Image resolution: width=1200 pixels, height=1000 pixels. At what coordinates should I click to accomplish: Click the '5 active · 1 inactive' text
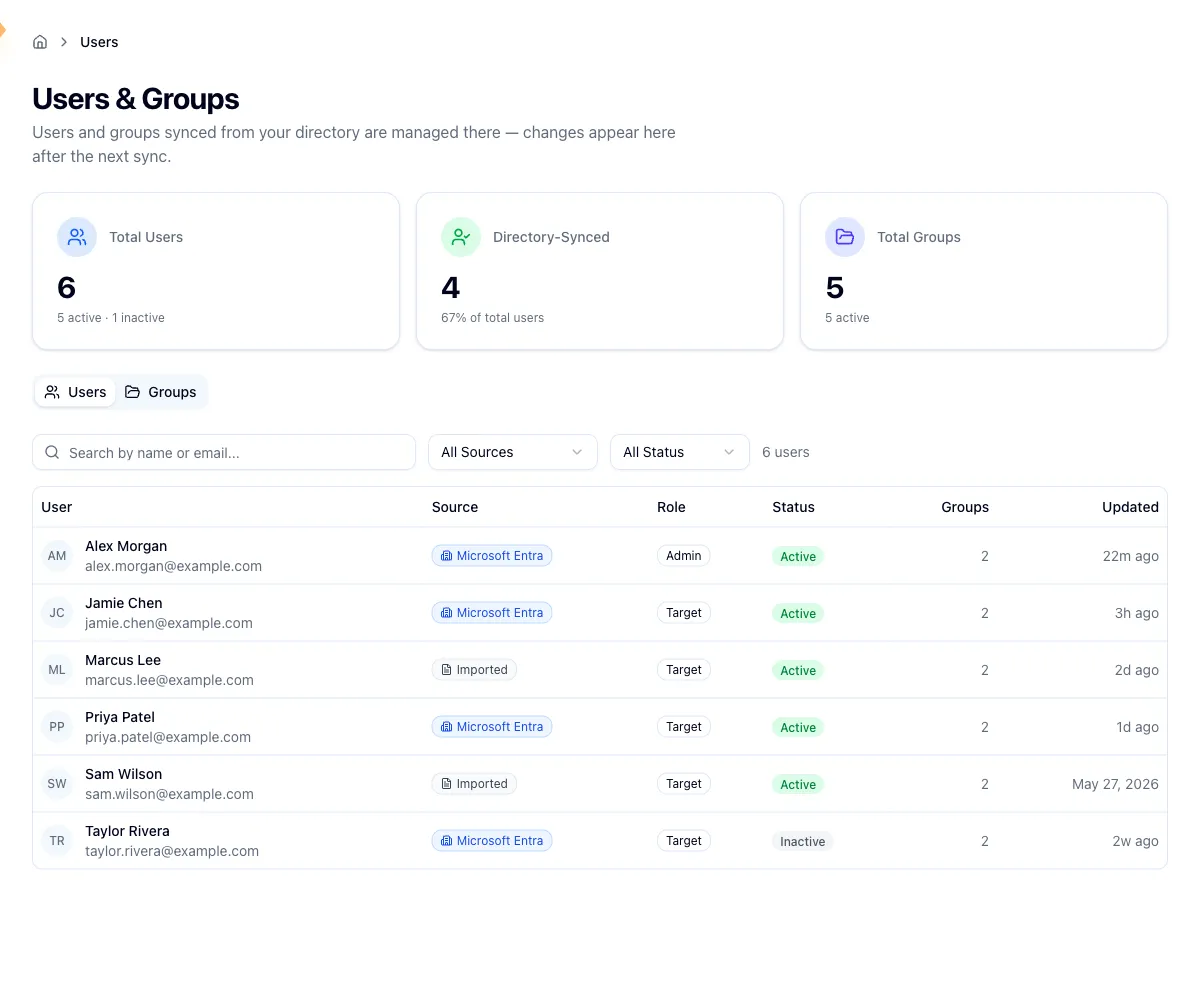click(111, 318)
